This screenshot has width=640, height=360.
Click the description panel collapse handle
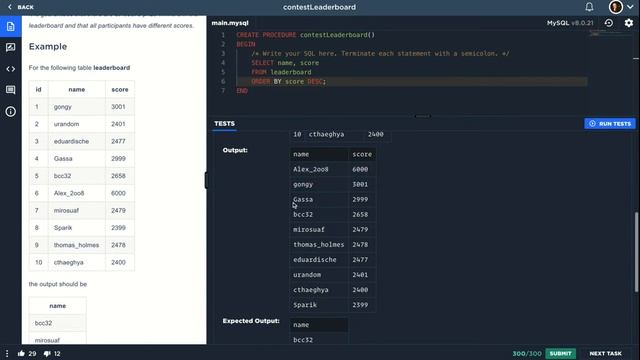(206, 180)
